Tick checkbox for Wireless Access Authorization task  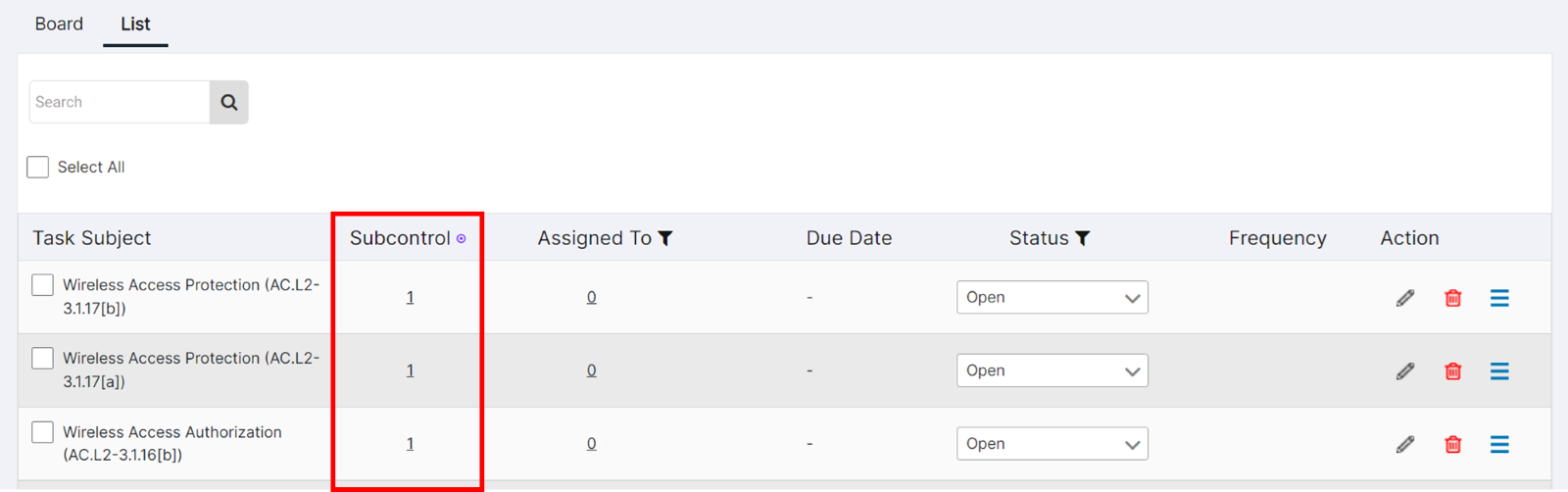click(x=42, y=432)
